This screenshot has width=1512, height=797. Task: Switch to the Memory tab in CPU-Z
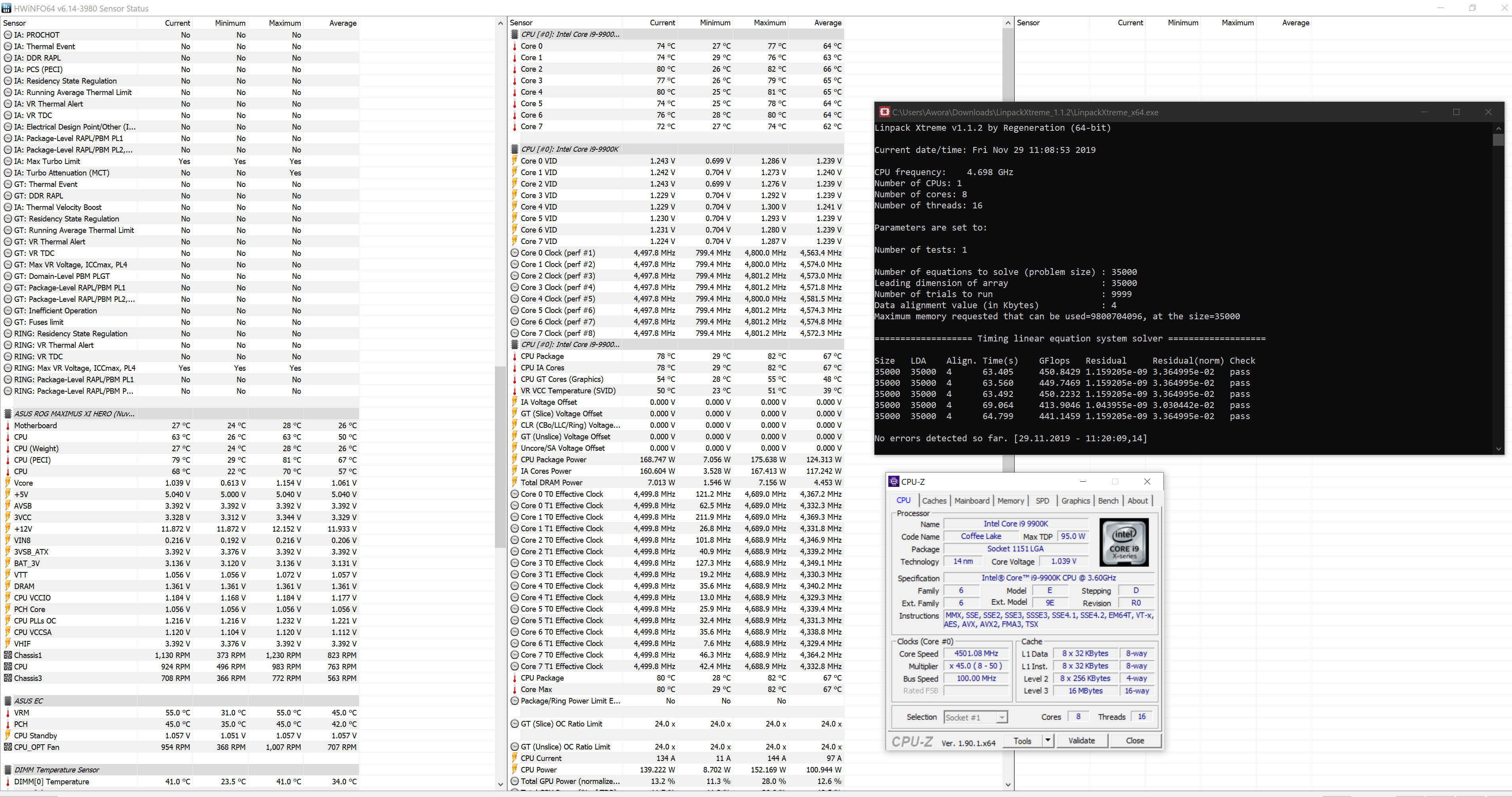coord(1010,501)
